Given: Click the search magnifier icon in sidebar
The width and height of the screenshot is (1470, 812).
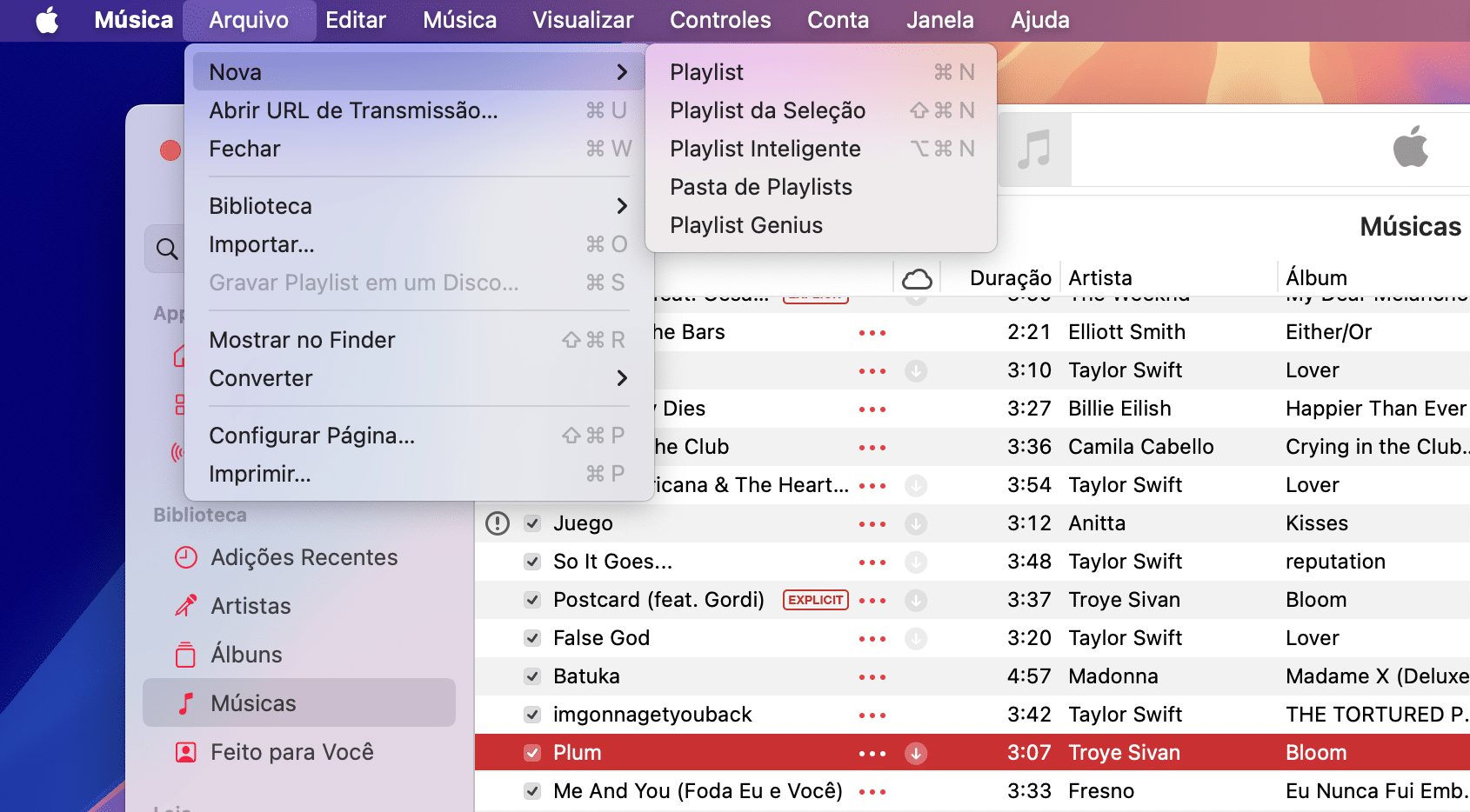Looking at the screenshot, I should click(167, 250).
